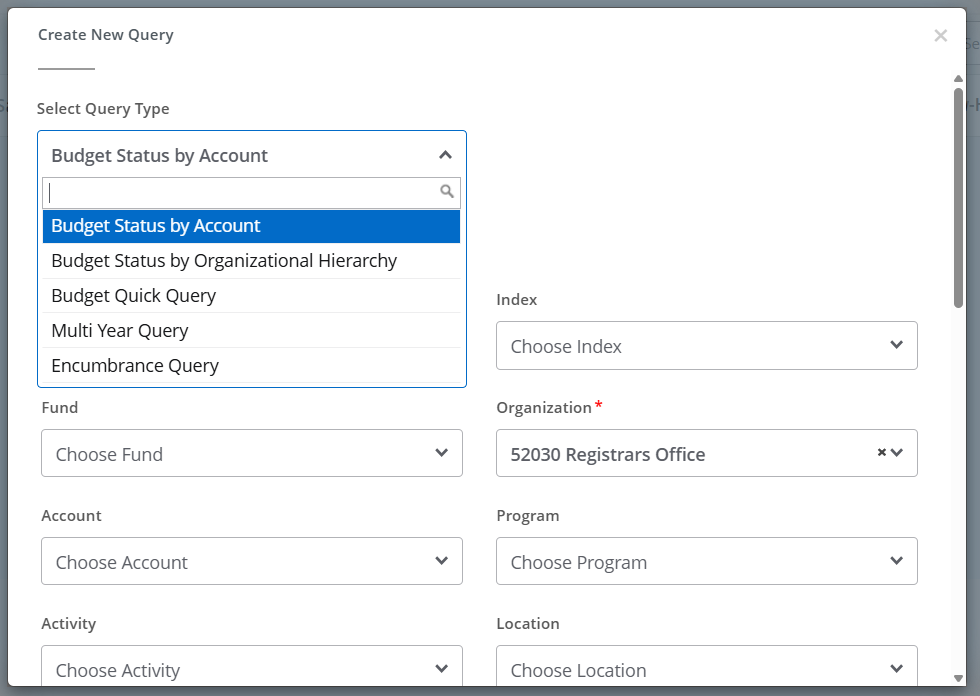Collapse the Select Query Type dropdown arrow
The image size is (980, 696).
point(445,155)
